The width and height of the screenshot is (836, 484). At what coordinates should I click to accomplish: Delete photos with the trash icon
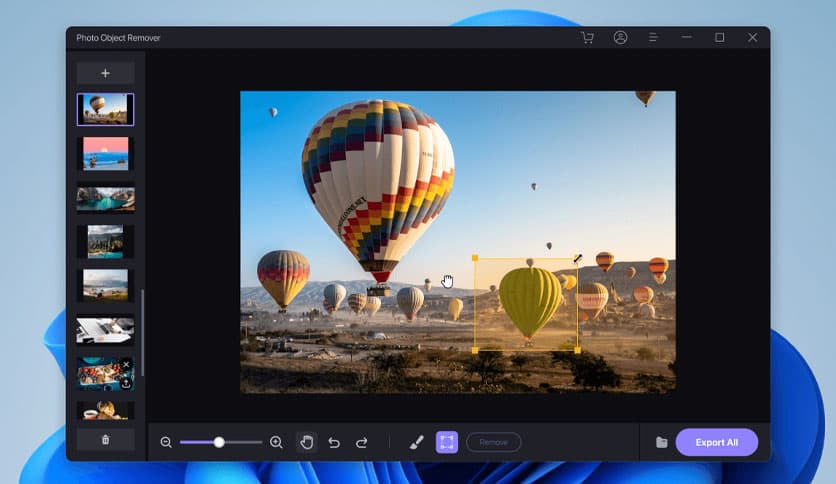click(x=105, y=440)
